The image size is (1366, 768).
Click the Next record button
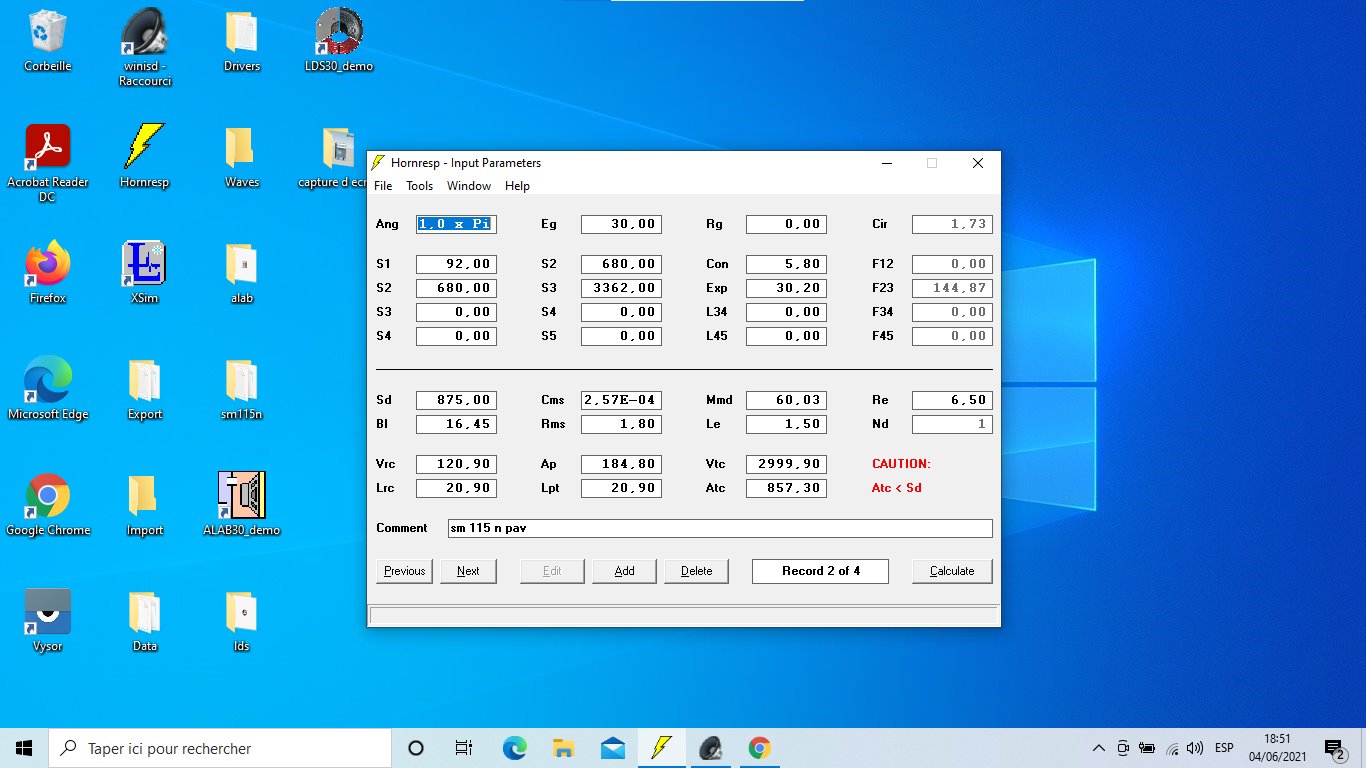tap(468, 571)
